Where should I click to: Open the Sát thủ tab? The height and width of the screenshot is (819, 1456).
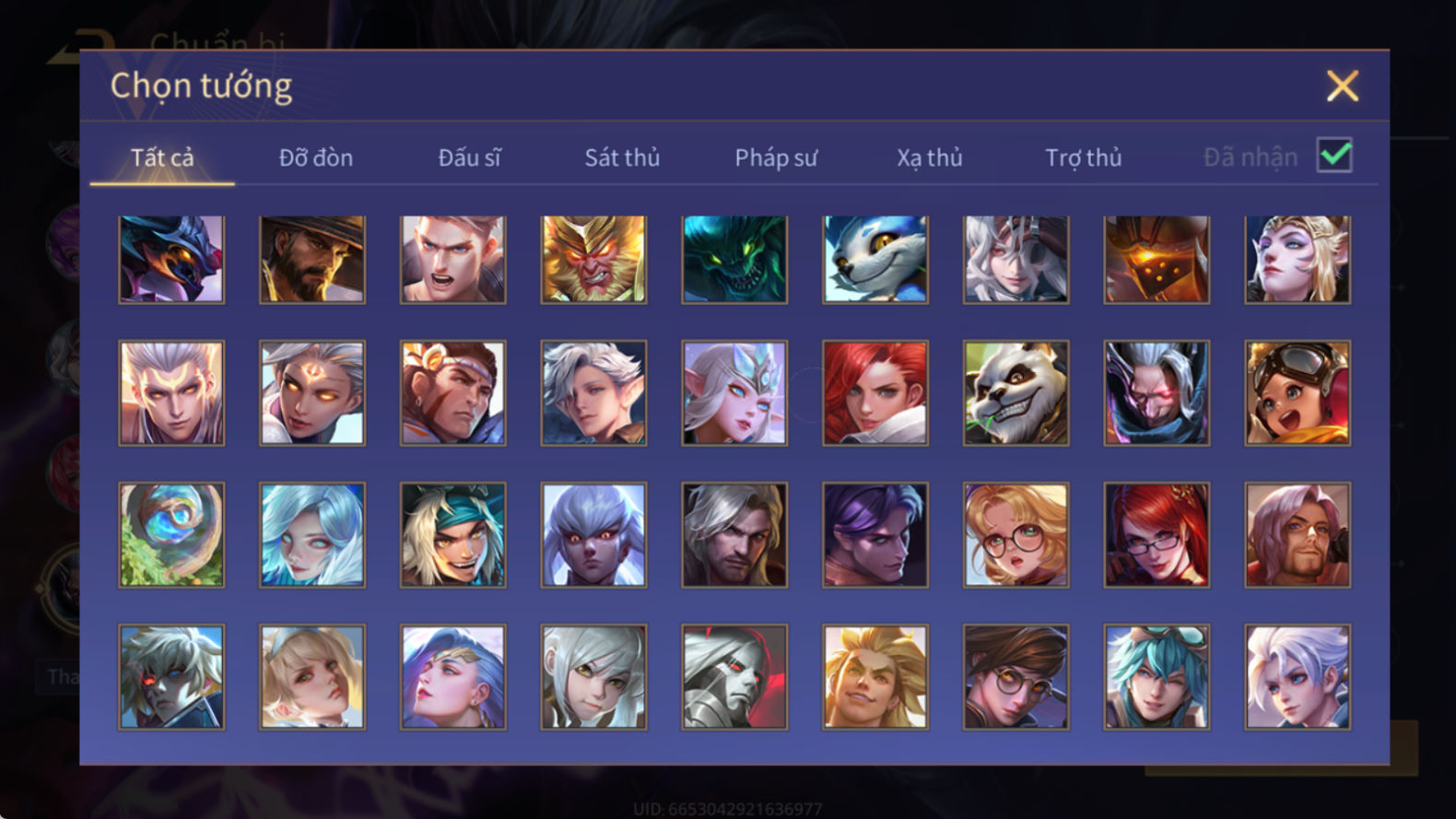[622, 158]
